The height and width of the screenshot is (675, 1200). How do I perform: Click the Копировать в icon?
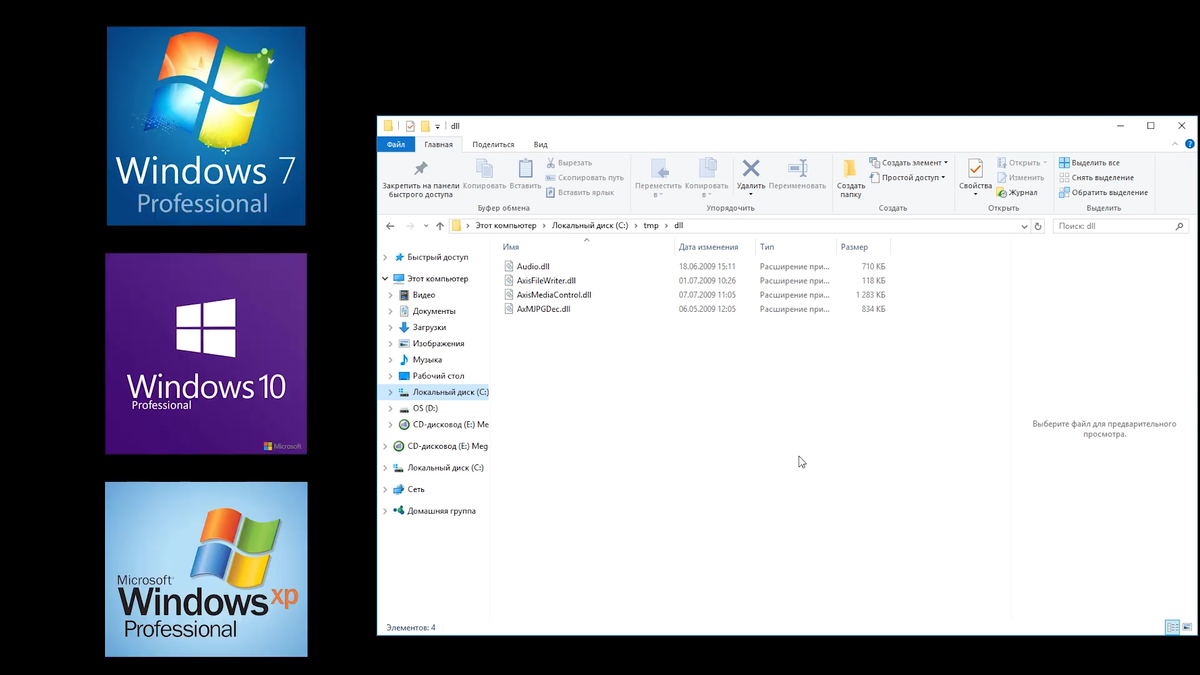click(707, 168)
